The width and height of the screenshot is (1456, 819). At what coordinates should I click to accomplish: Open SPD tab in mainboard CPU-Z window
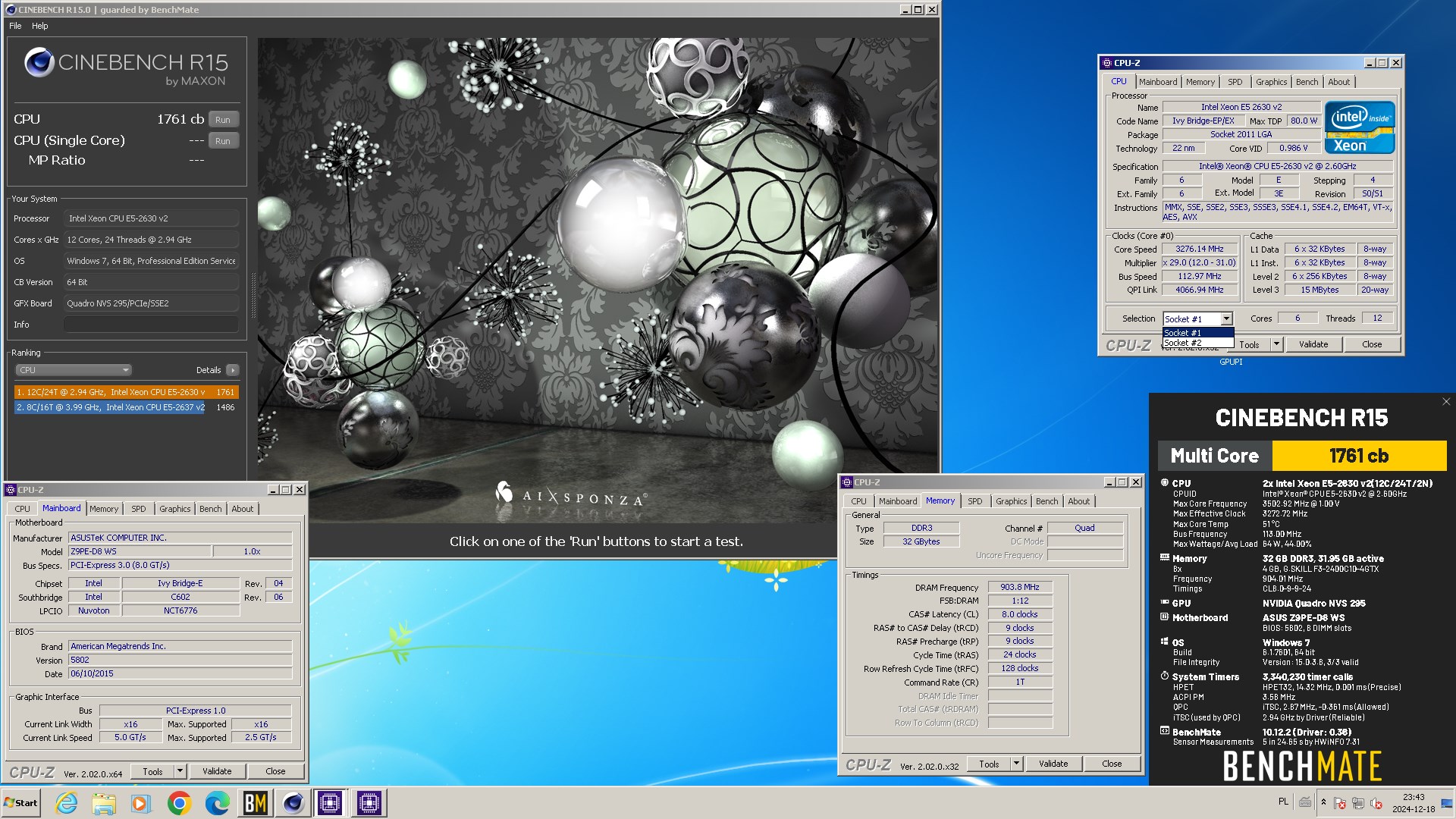click(x=138, y=509)
